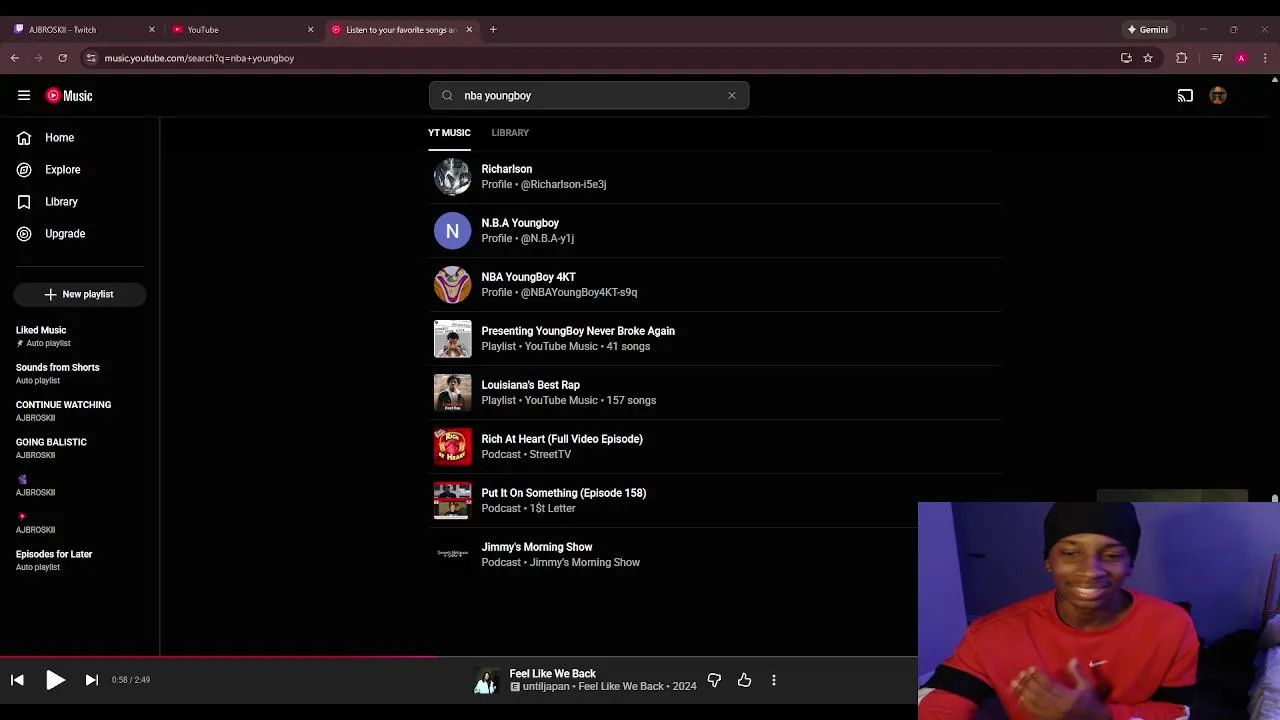Open the media control icon in toolbar
Screen dimensions: 1280x720
click(x=1217, y=58)
